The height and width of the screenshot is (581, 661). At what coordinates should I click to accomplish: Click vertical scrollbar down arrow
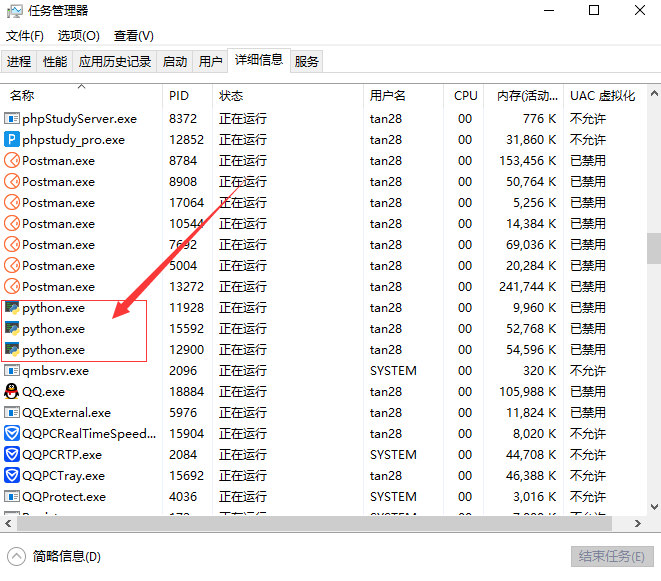tap(654, 506)
